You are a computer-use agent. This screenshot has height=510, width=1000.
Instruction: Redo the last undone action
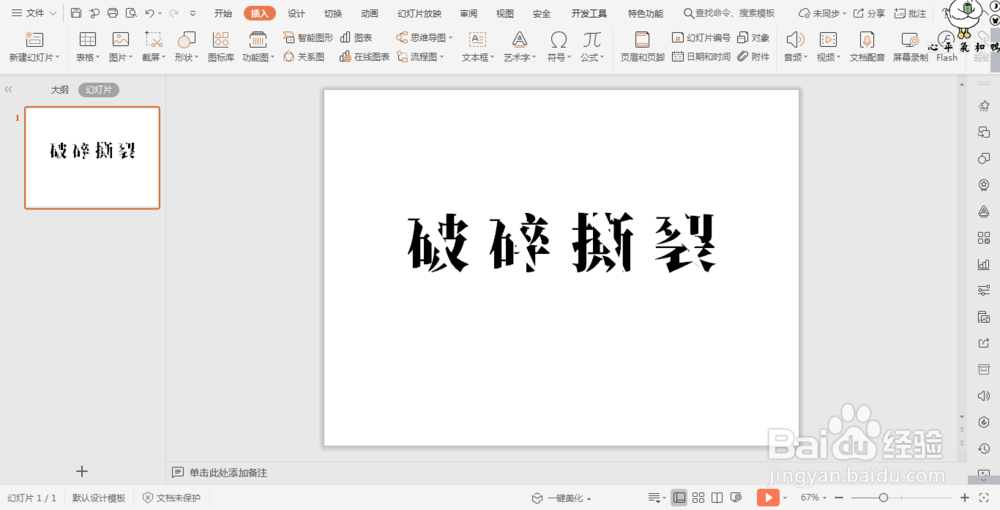(x=173, y=13)
